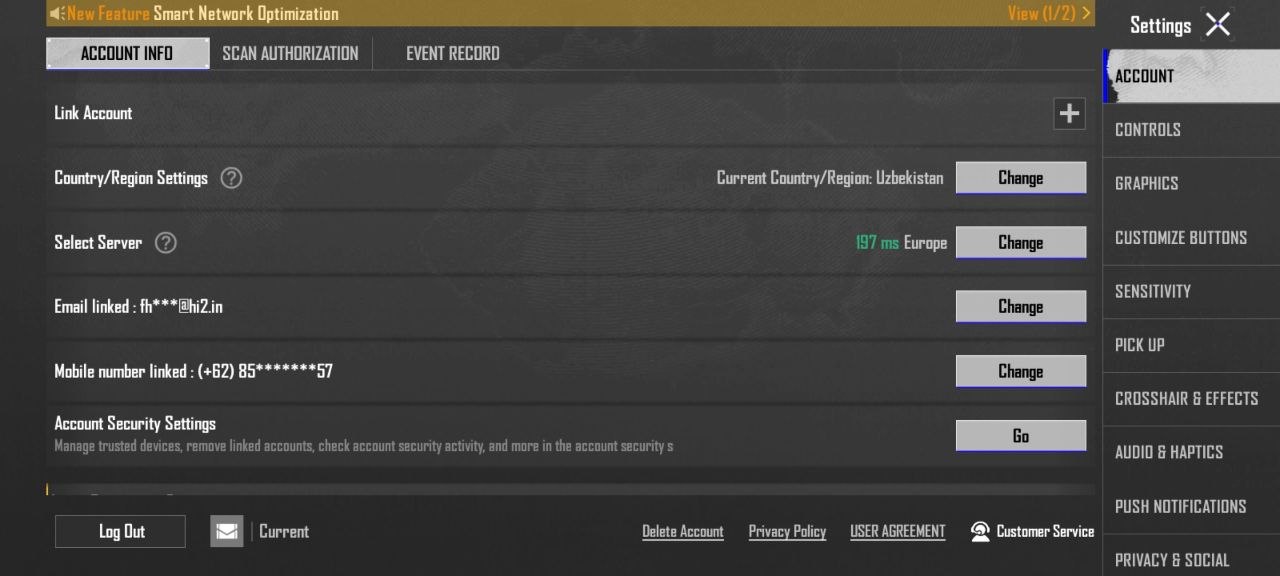Click the plus icon to link account

click(1069, 114)
